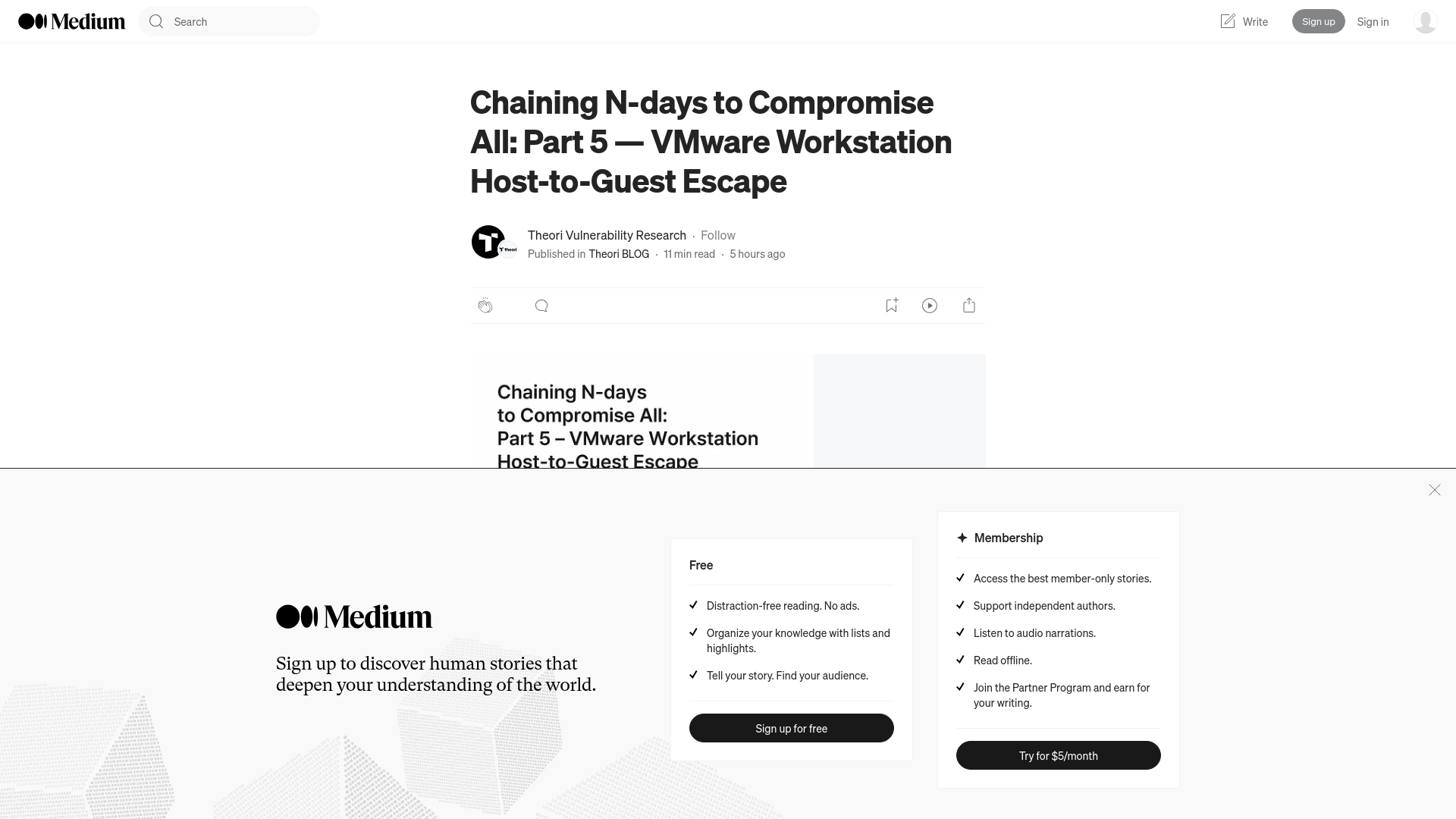
Task: Click the close X button on signup modal
Action: (1434, 490)
